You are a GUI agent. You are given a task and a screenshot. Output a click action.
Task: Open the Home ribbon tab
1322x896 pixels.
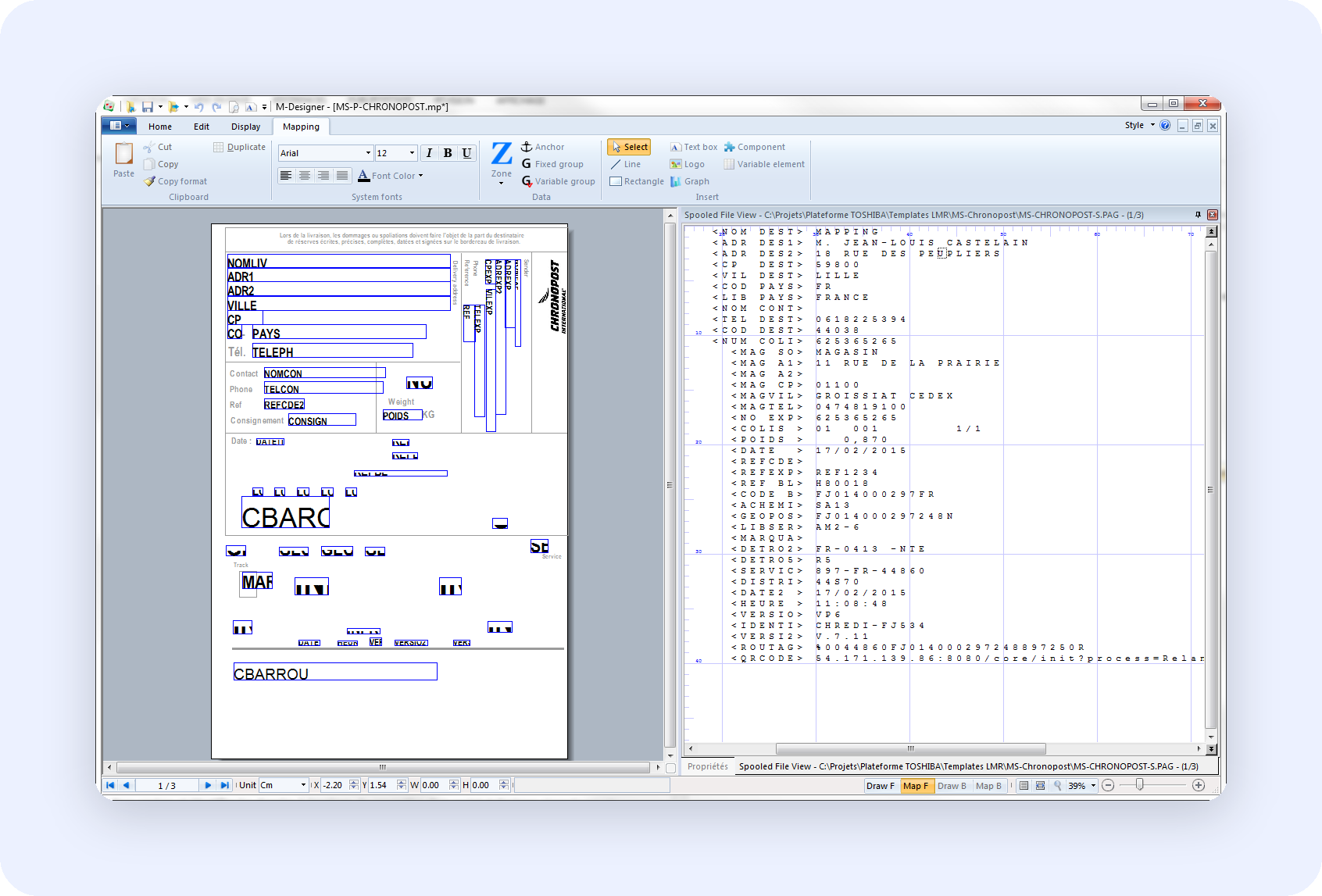160,127
